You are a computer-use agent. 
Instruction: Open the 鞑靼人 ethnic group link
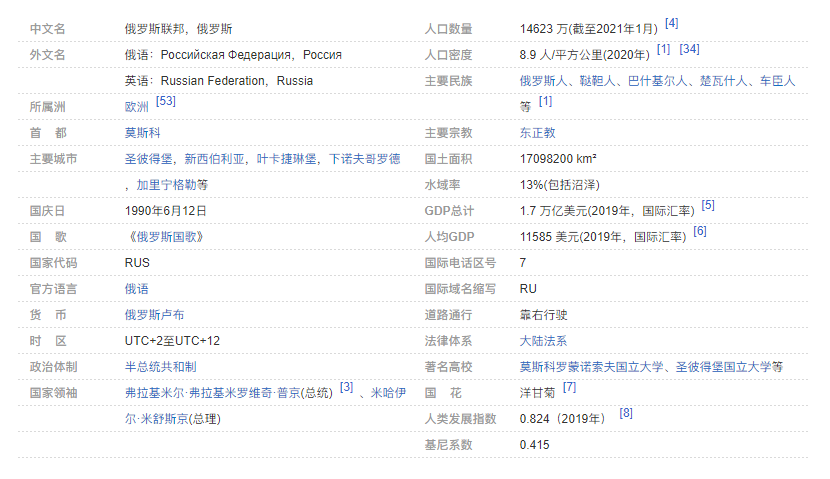pyautogui.click(x=597, y=81)
